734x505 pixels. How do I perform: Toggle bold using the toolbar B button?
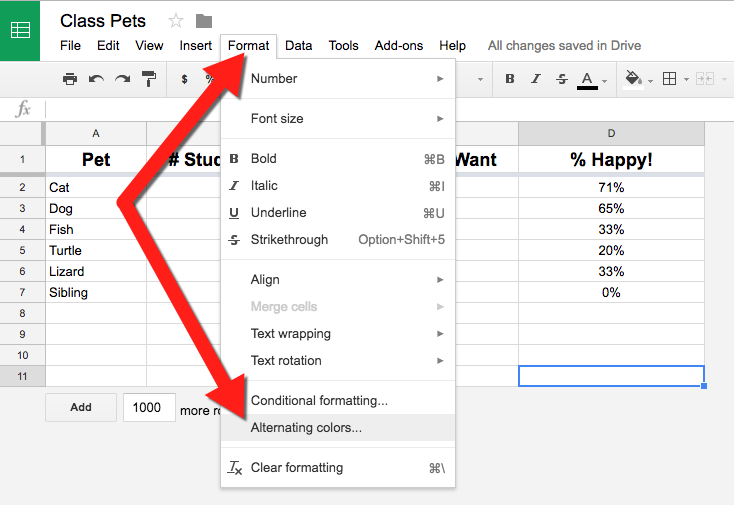(x=510, y=79)
